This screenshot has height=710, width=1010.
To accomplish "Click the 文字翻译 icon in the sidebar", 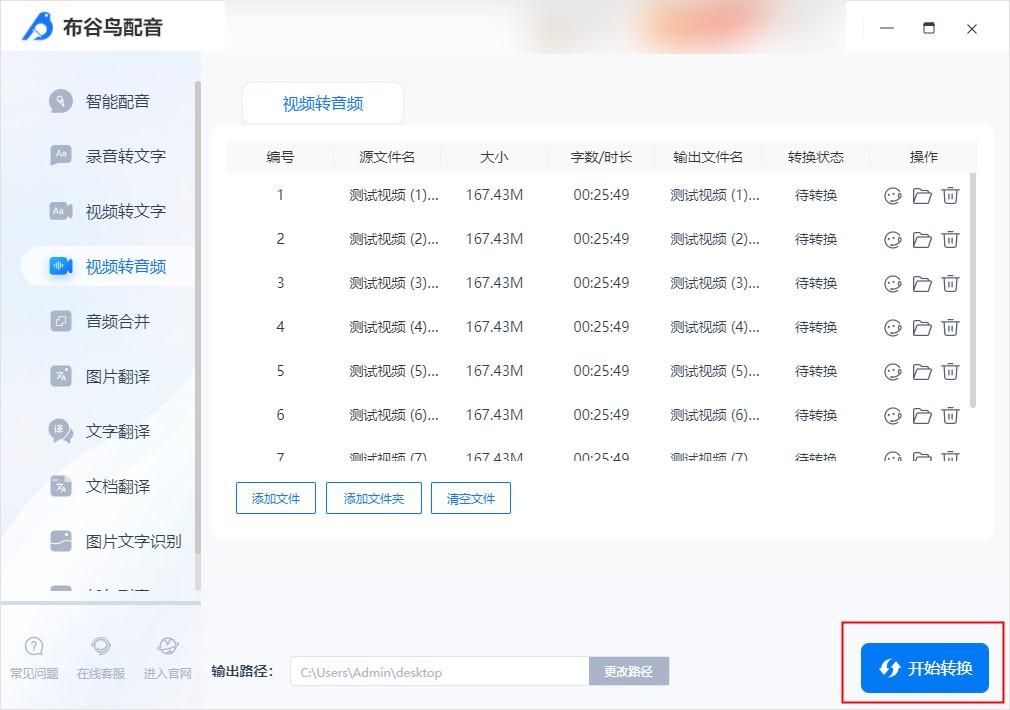I will 61,431.
